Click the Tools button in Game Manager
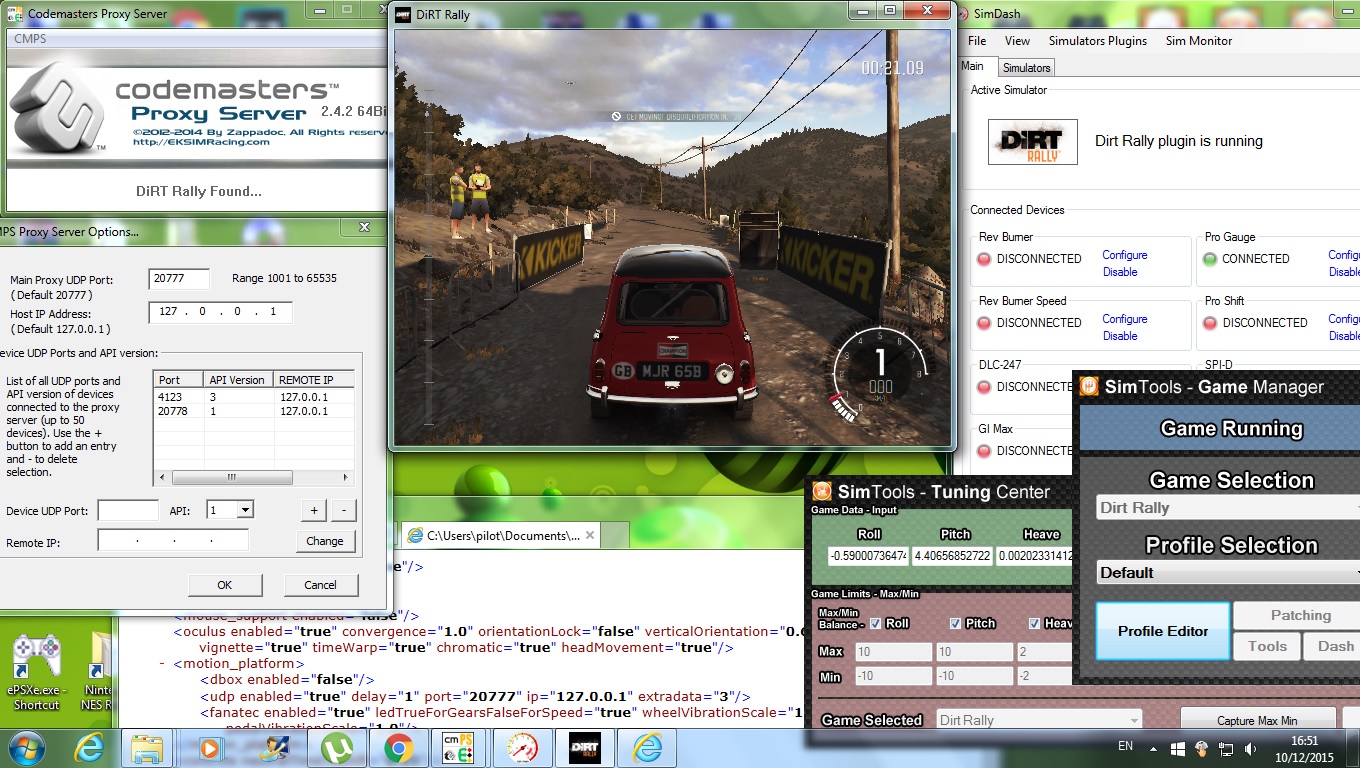Image resolution: width=1360 pixels, height=768 pixels. click(x=1267, y=646)
